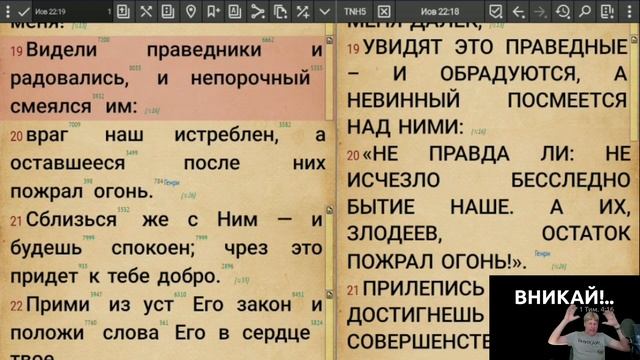Screen dimensions: 640x360
Task: Click the shuffle-plus arrows icon
Action: tap(302, 11)
